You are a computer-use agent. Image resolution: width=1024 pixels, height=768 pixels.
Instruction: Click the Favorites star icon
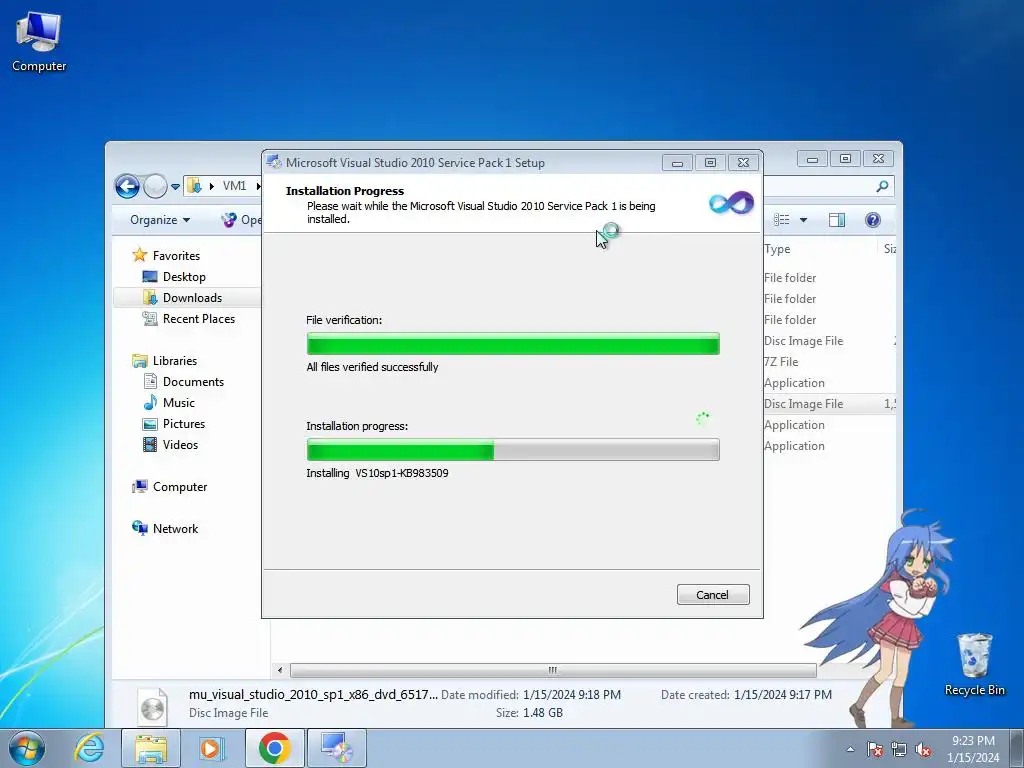point(139,255)
